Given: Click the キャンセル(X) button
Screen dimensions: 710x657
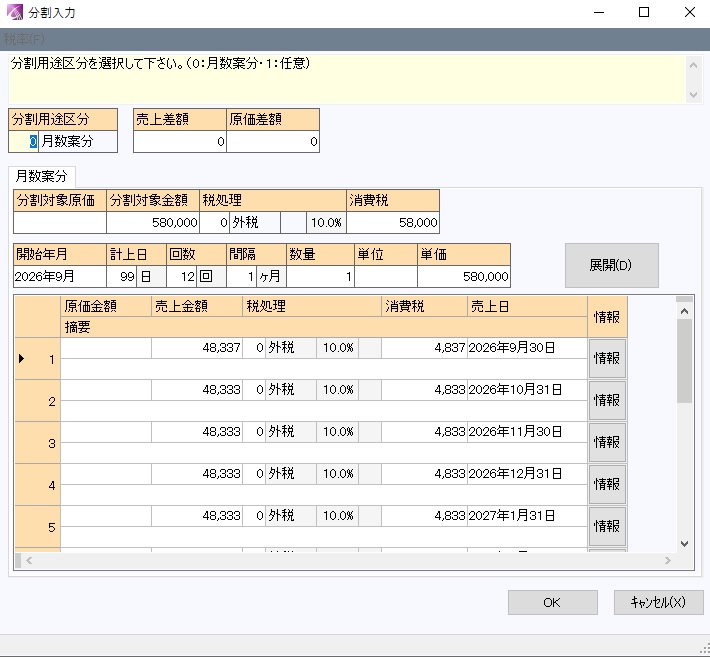Looking at the screenshot, I should [658, 602].
